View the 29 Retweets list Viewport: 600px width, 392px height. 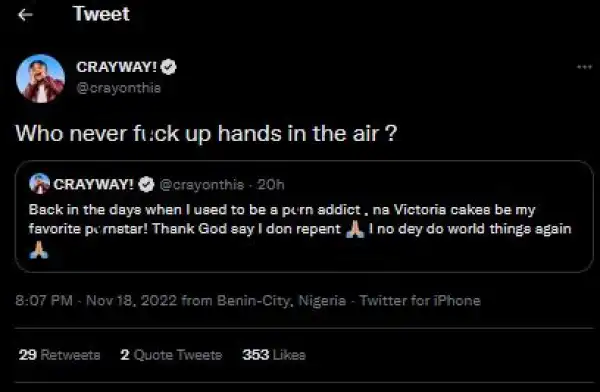(59, 355)
